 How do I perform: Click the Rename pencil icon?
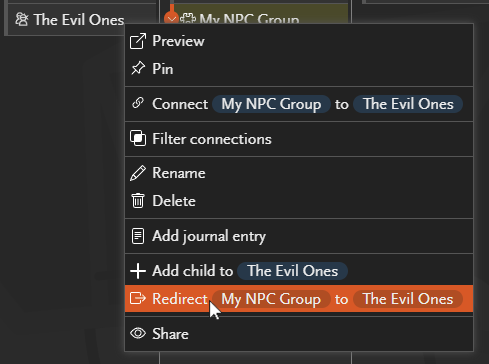point(138,173)
